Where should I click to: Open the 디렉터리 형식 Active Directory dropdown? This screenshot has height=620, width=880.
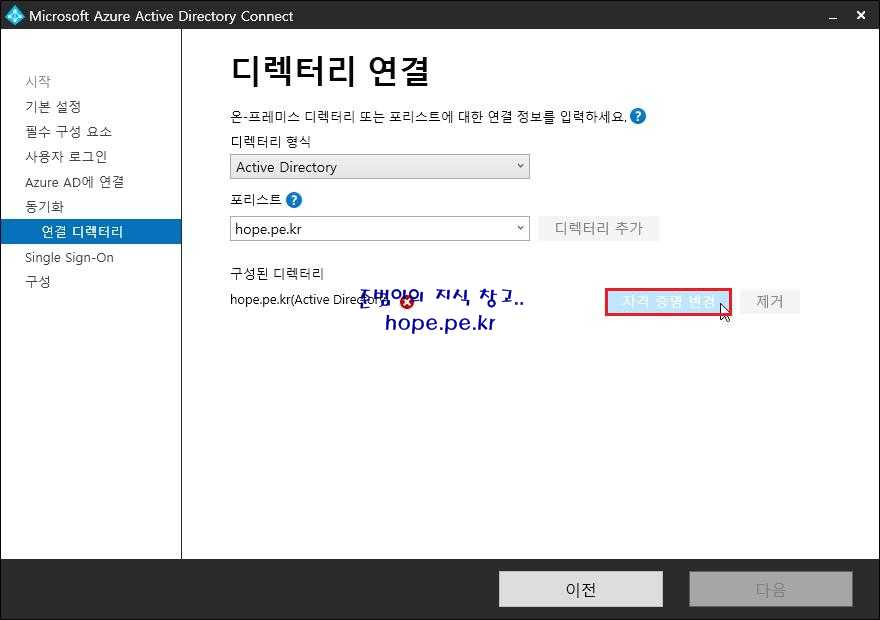coord(379,167)
